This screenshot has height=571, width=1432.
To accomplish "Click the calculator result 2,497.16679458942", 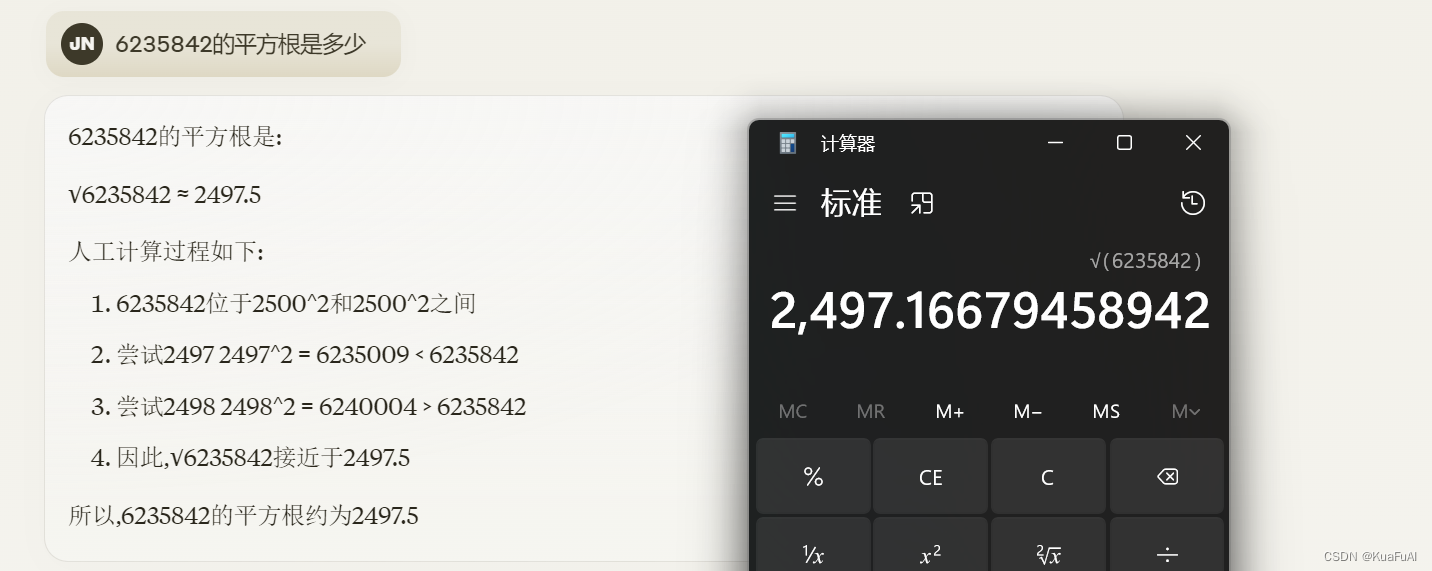I will click(x=989, y=311).
